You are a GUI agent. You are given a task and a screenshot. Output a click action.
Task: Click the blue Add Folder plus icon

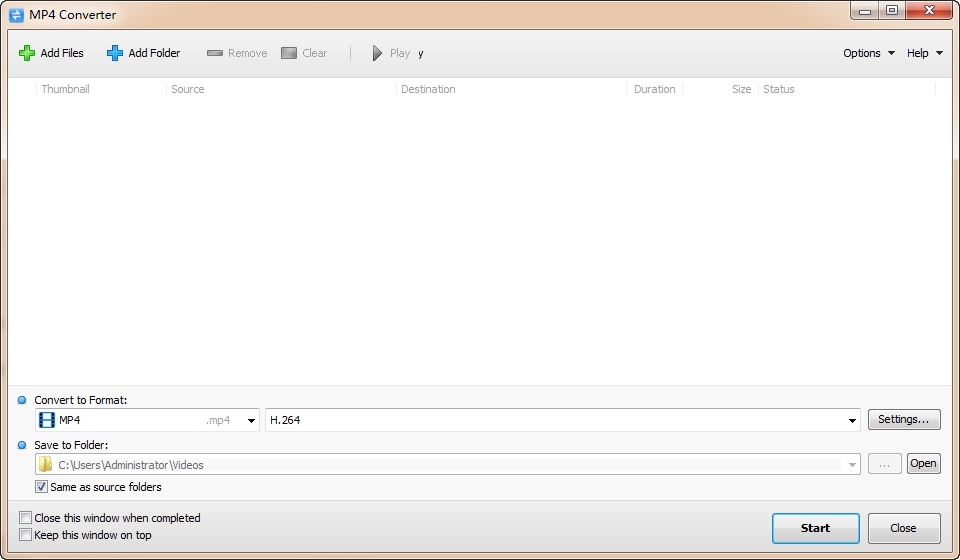click(114, 53)
